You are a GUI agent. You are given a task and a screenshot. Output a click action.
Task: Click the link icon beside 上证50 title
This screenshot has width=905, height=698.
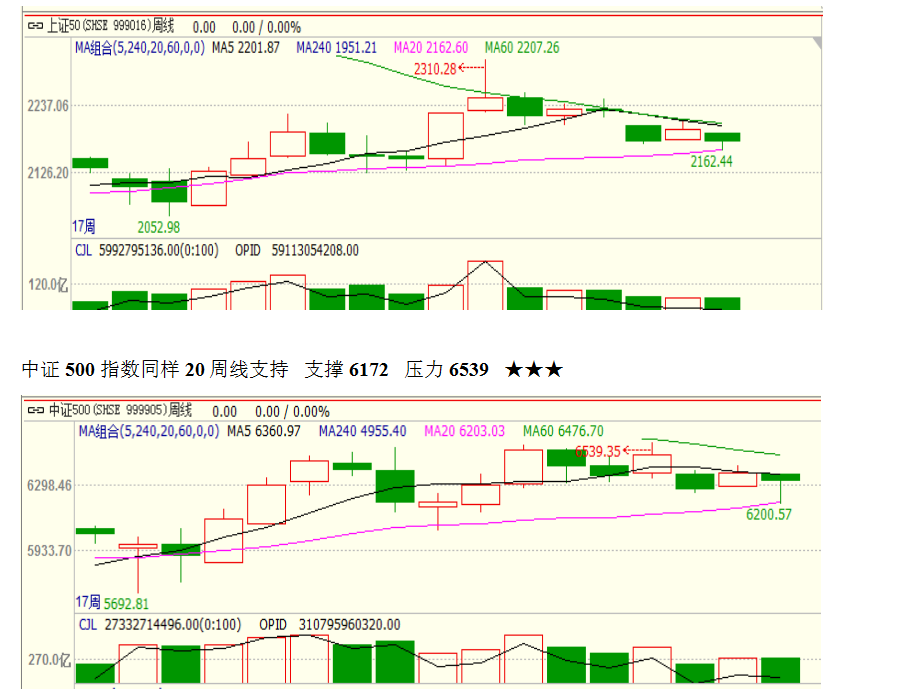(35, 26)
